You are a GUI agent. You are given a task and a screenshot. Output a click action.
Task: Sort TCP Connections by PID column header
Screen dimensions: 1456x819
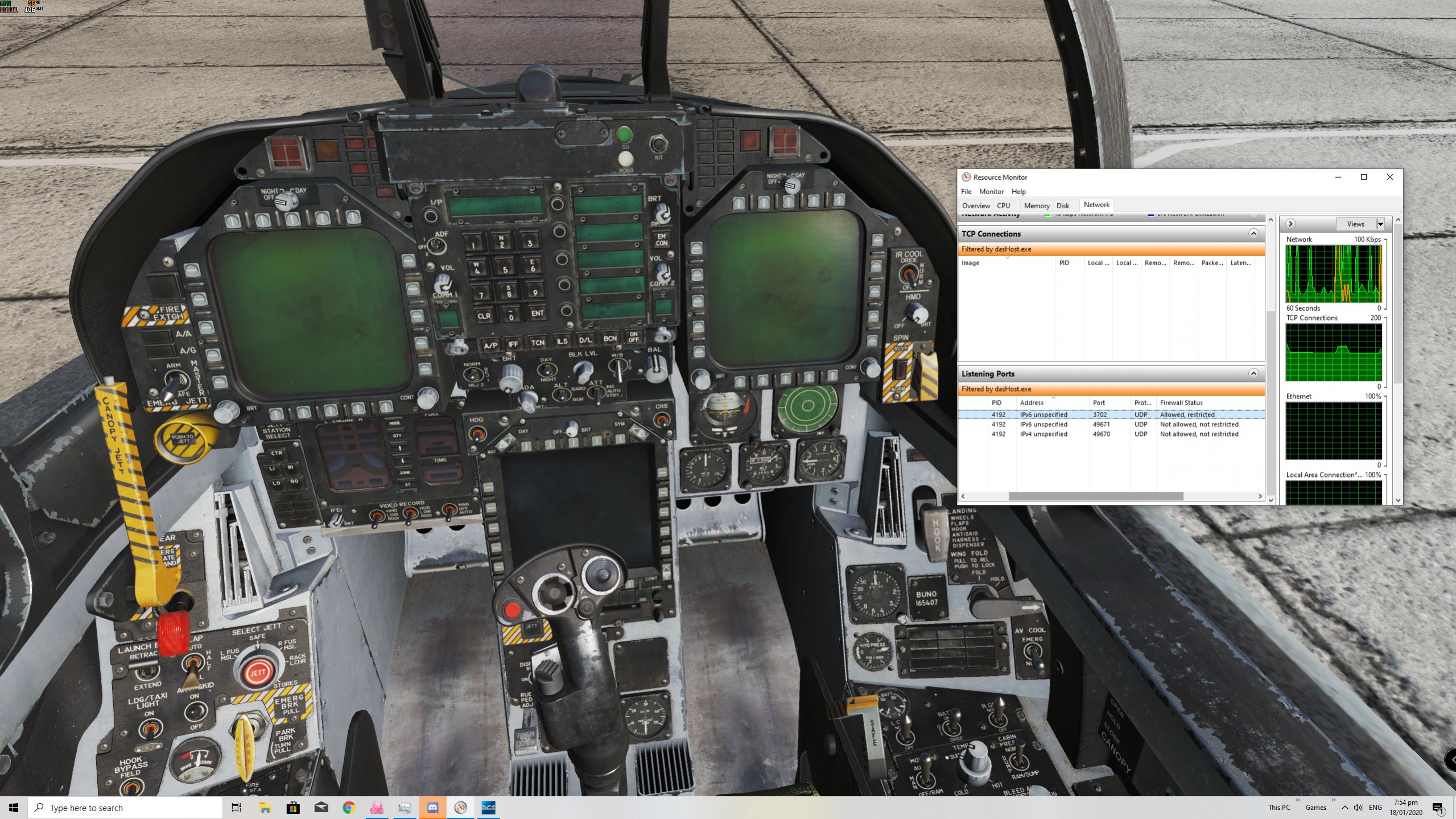click(x=1070, y=263)
